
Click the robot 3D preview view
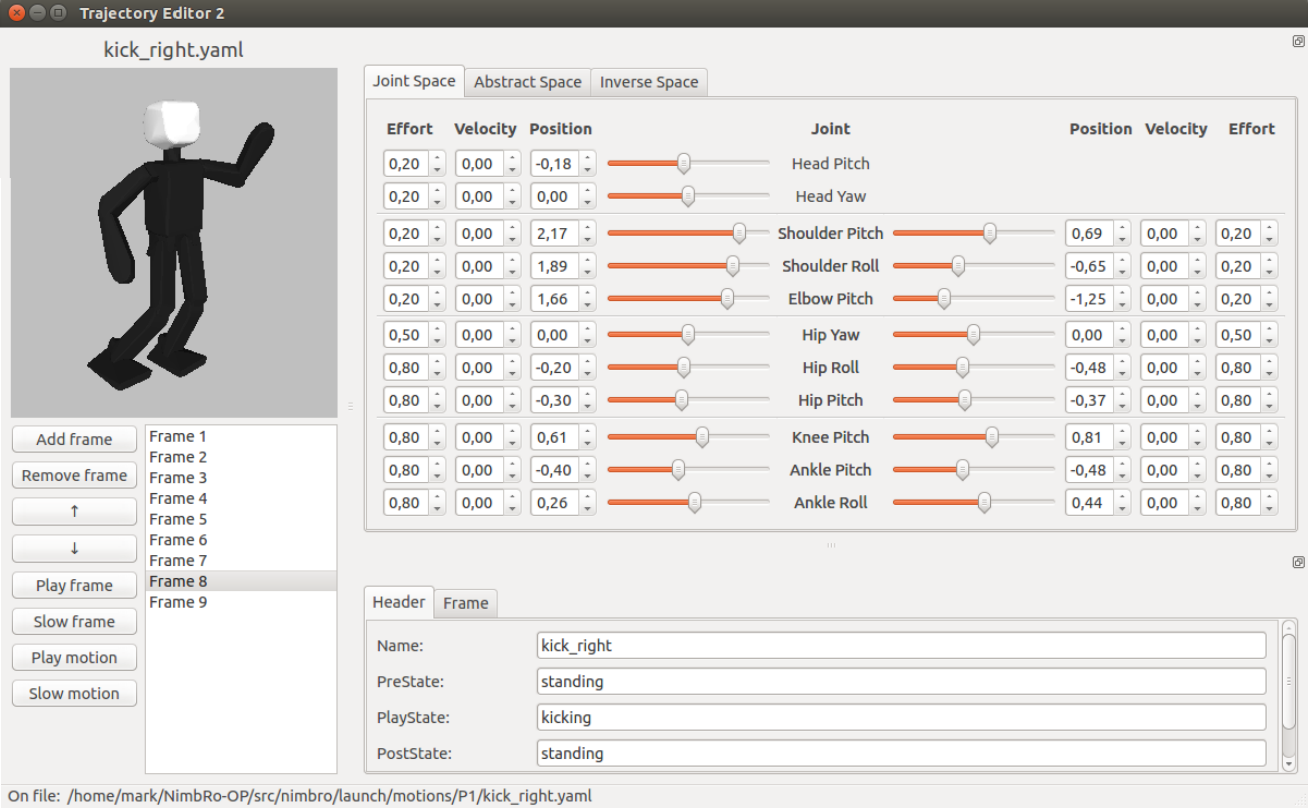(174, 243)
